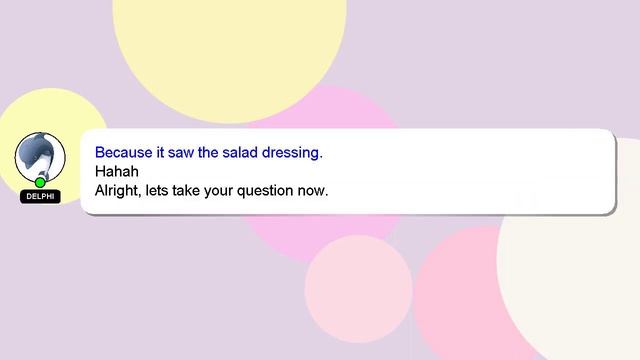Click the word Hahah in the message
This screenshot has height=360, width=640.
click(117, 171)
